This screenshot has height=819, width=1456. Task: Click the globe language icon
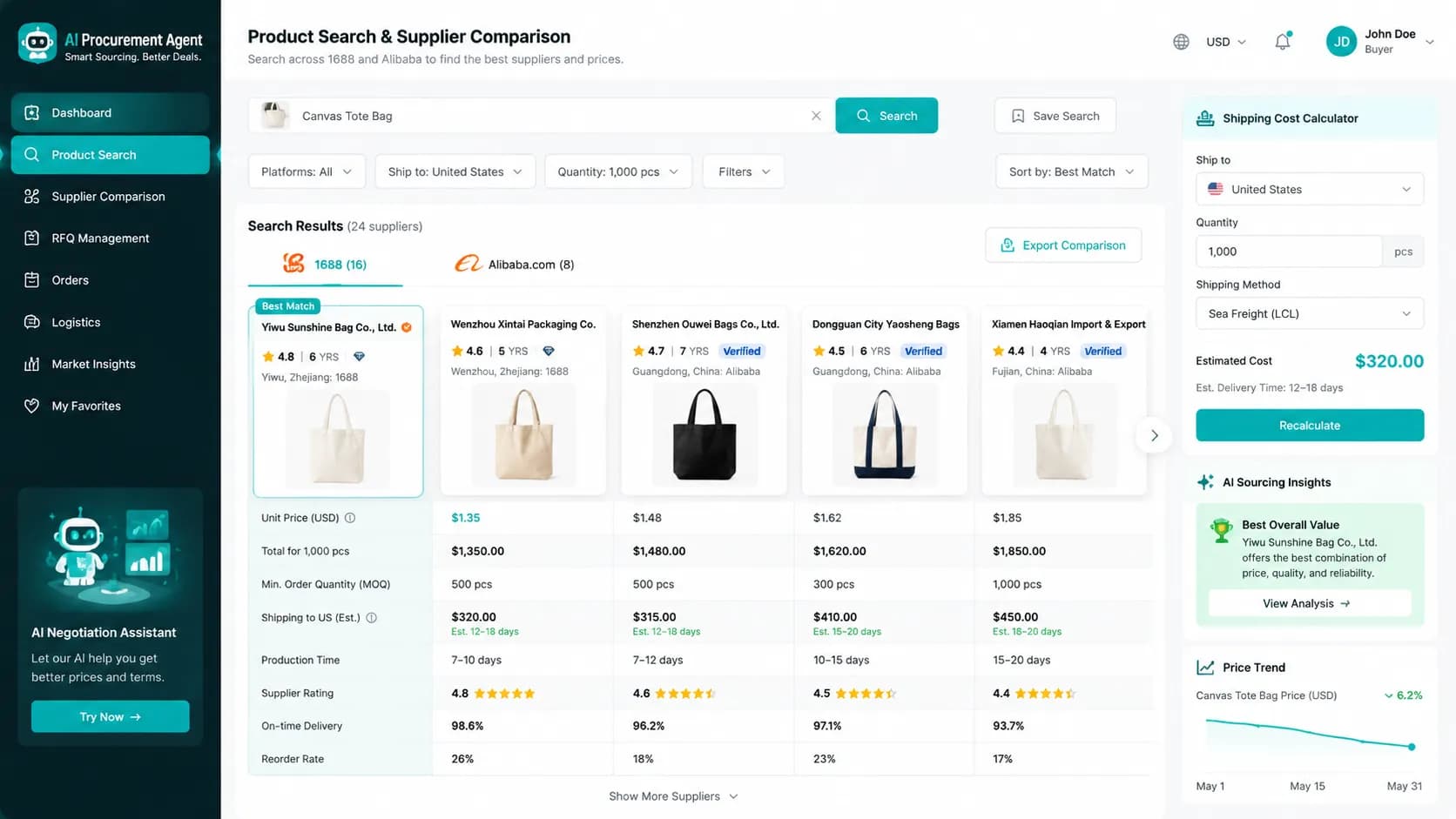click(x=1181, y=42)
